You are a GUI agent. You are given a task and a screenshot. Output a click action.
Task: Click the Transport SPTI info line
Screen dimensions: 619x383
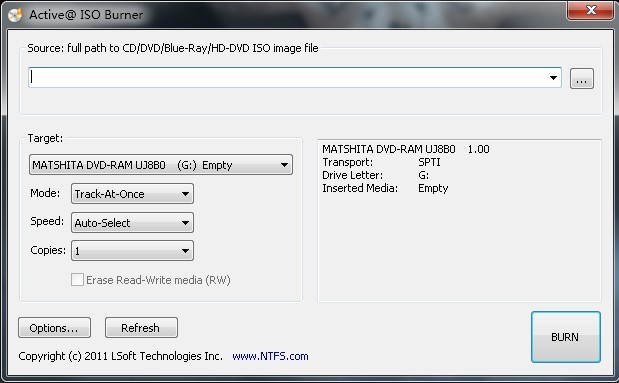click(x=381, y=162)
